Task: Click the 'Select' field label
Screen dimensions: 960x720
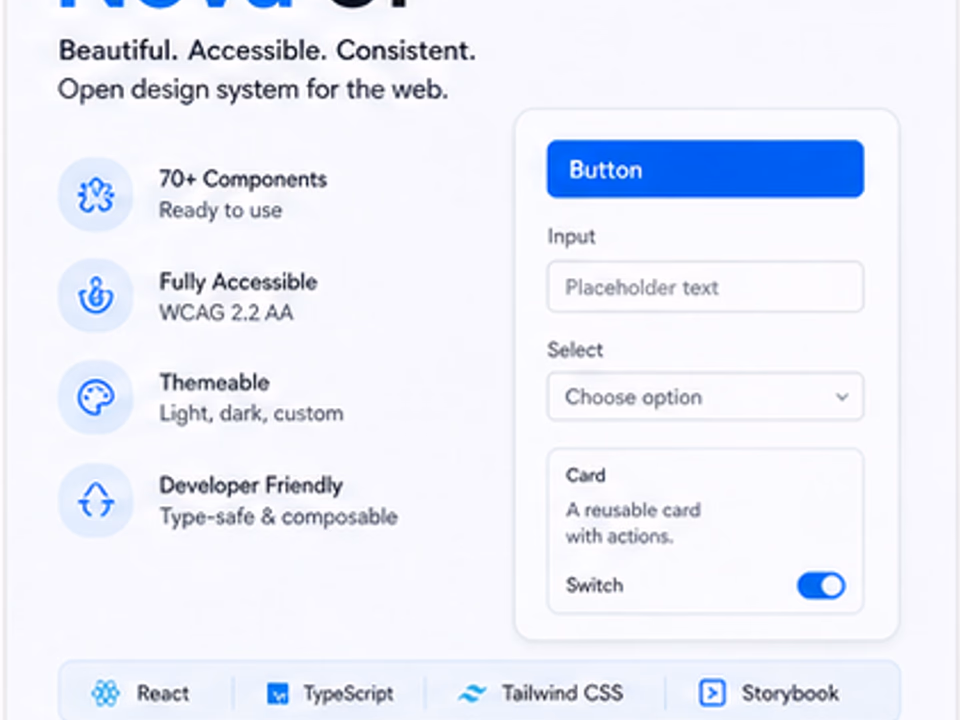Action: tap(575, 350)
